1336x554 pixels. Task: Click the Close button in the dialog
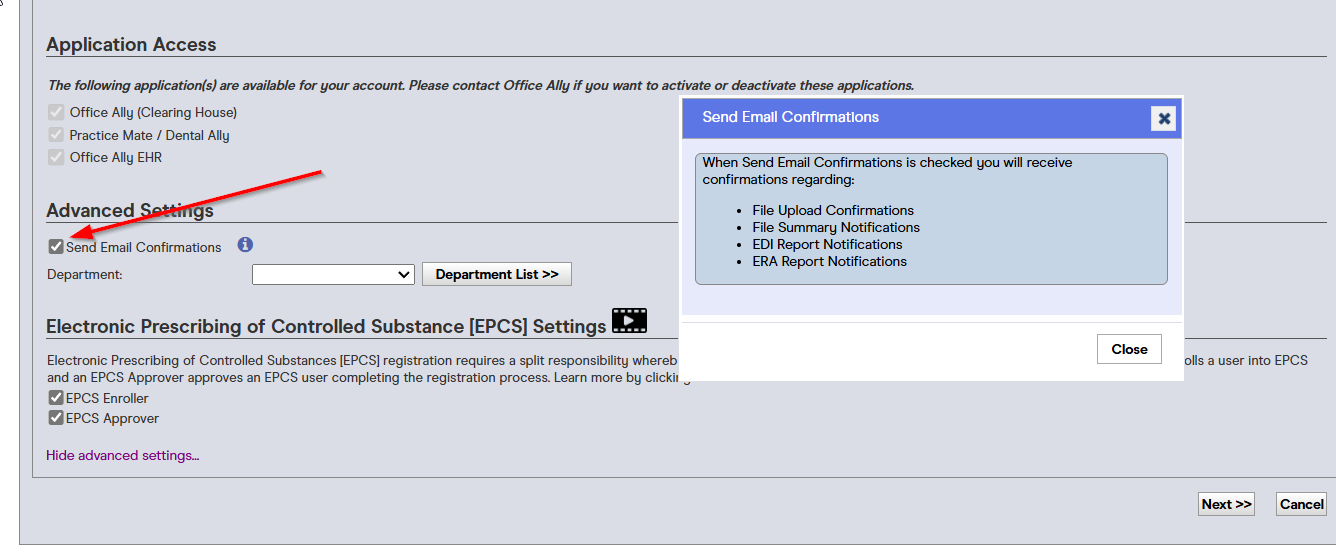coord(1129,349)
